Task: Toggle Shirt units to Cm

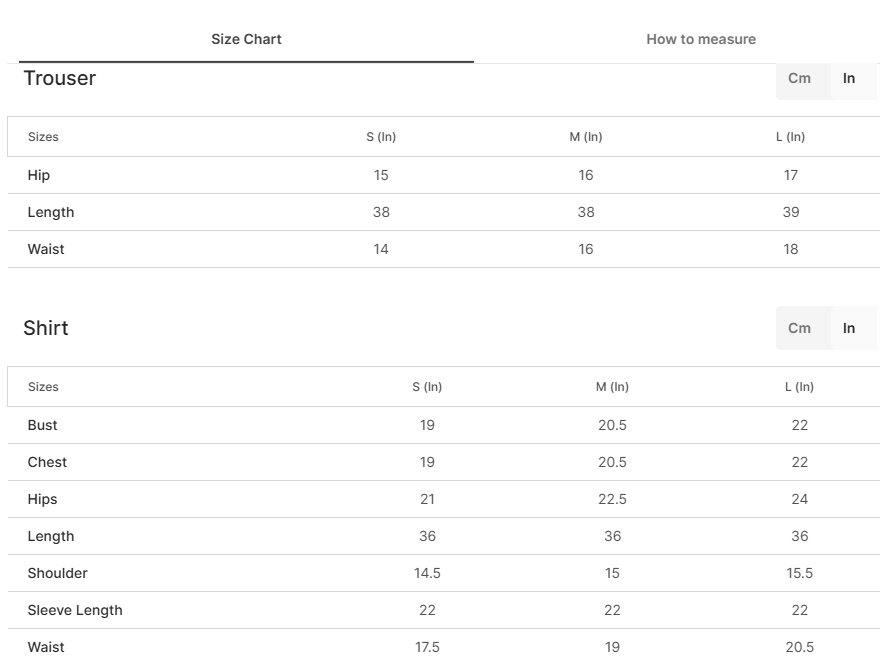Action: click(799, 328)
